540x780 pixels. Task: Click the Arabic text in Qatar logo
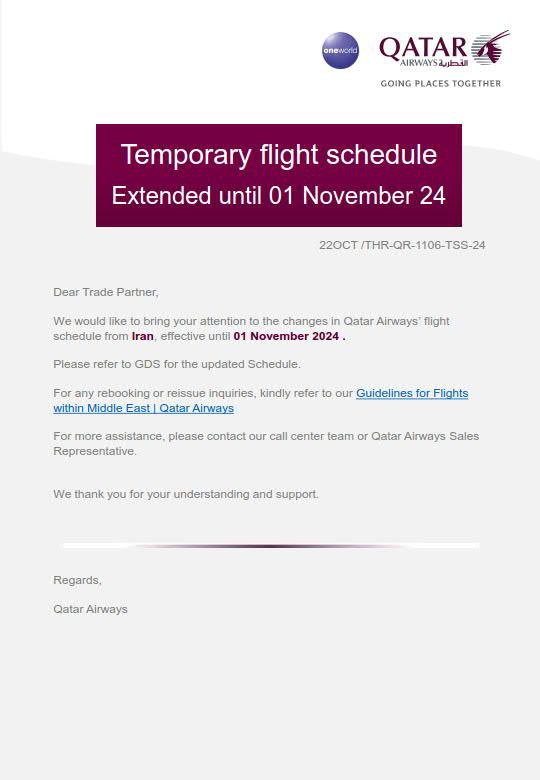click(x=453, y=63)
